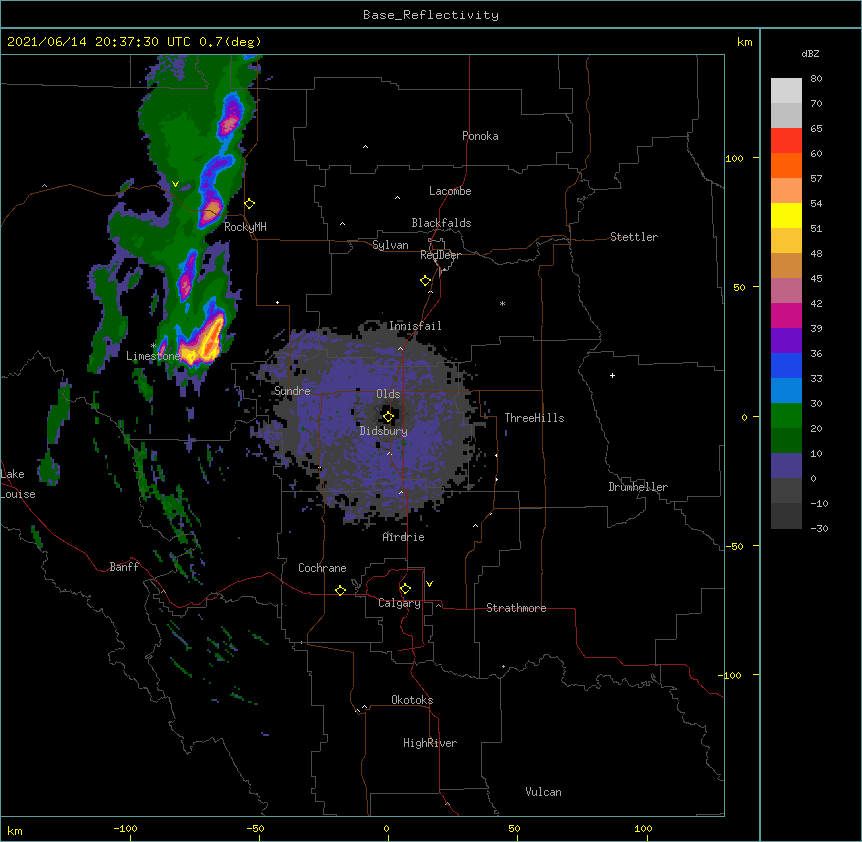Viewport: 862px width, 842px height.
Task: Click the RockyMH label
Action: 245,227
